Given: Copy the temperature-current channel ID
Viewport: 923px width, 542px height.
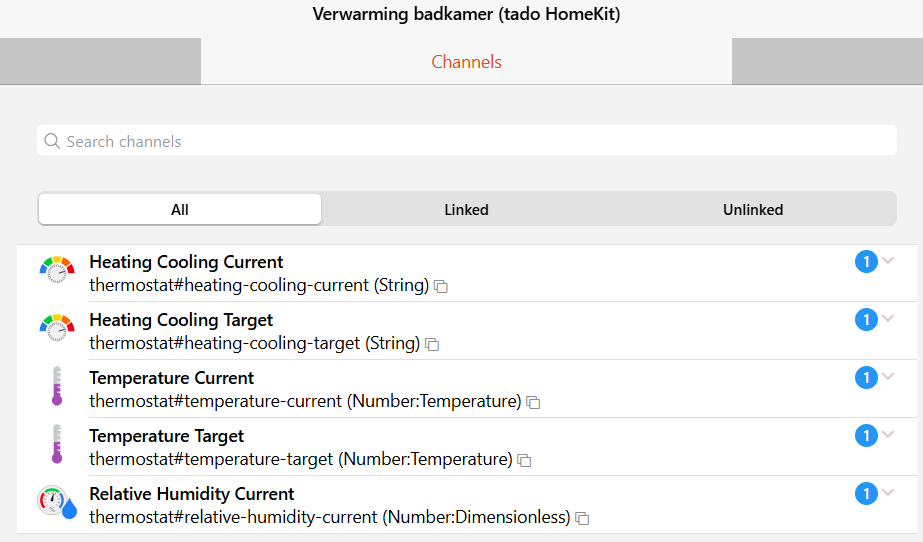Looking at the screenshot, I should [x=534, y=402].
